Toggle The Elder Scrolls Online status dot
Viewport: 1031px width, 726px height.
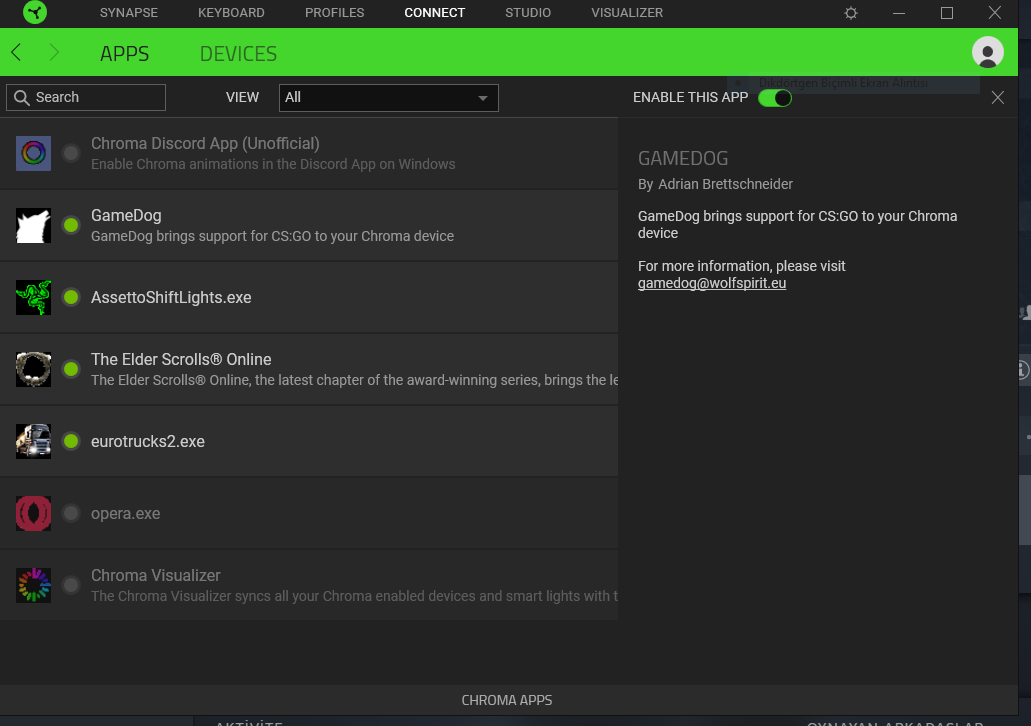(x=71, y=369)
